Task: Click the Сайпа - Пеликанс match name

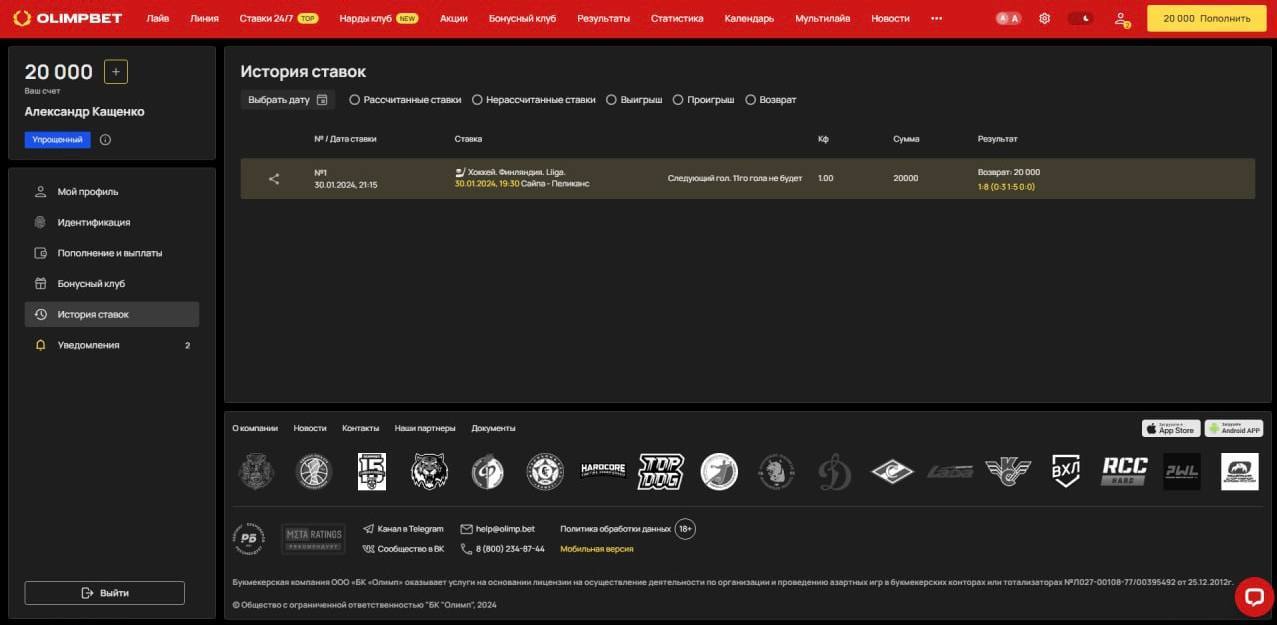Action: pos(557,184)
